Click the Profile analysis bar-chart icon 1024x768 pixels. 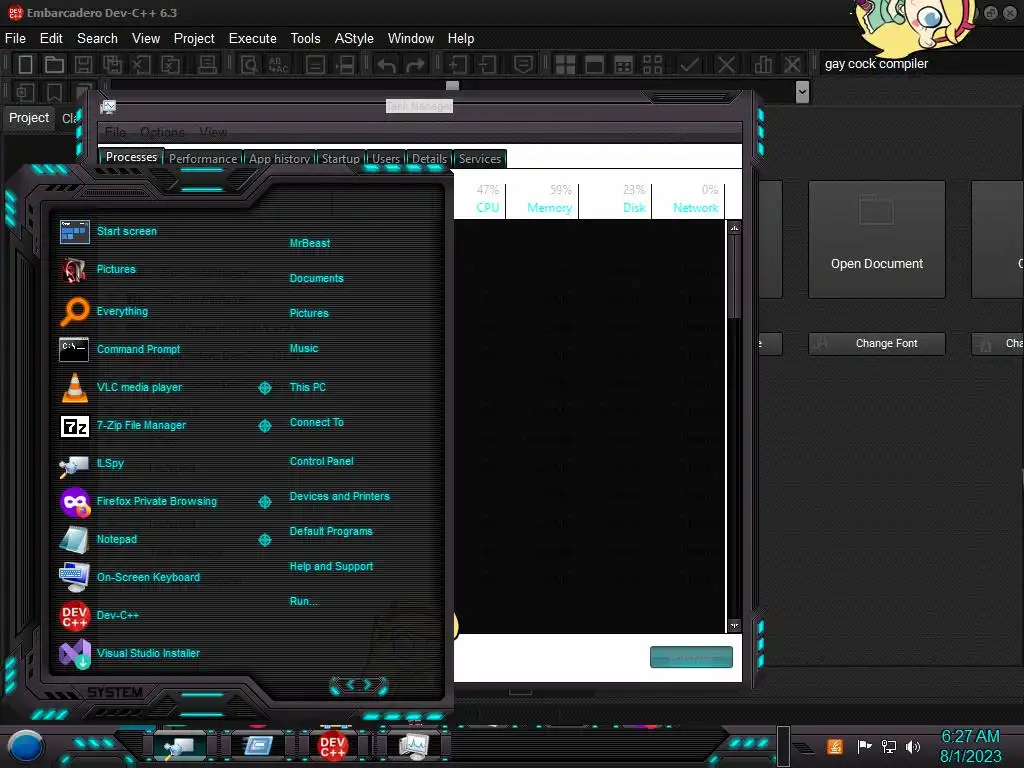[762, 64]
